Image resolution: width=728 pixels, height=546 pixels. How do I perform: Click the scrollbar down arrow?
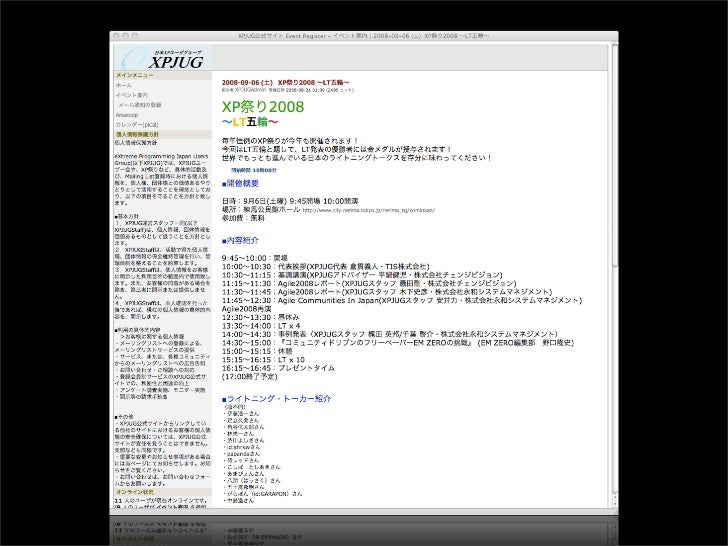[x=615, y=504]
